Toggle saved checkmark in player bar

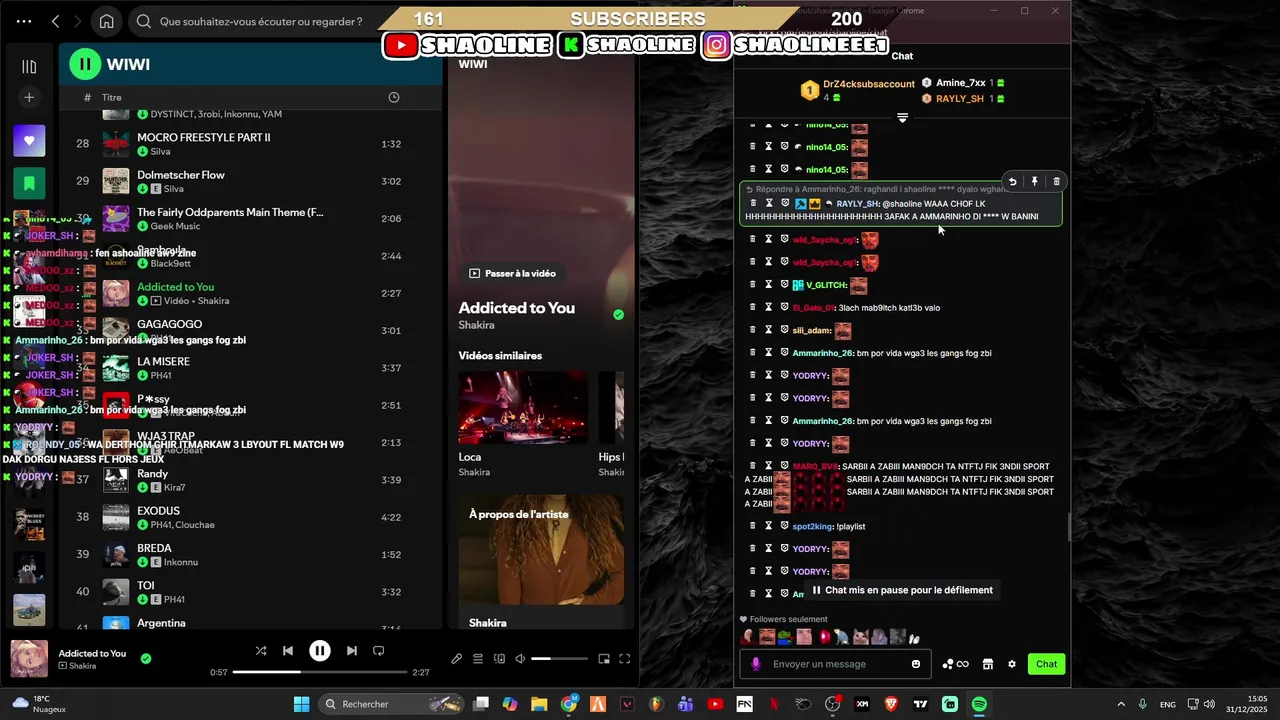(146, 658)
